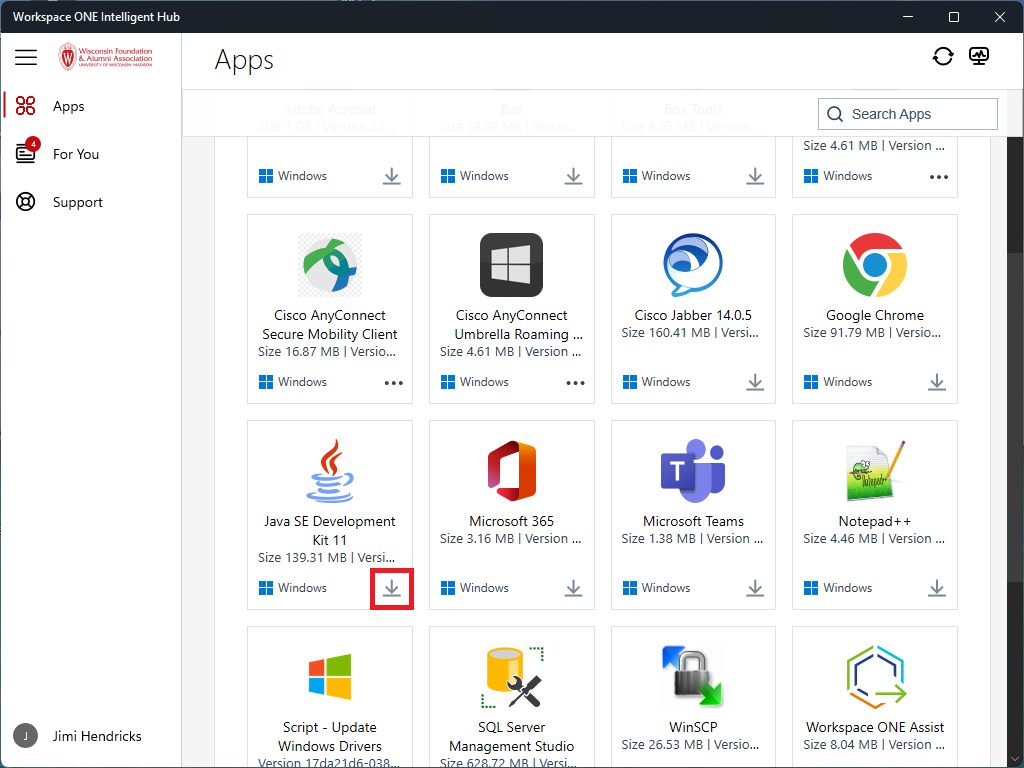Download Notepad++

[x=936, y=588]
